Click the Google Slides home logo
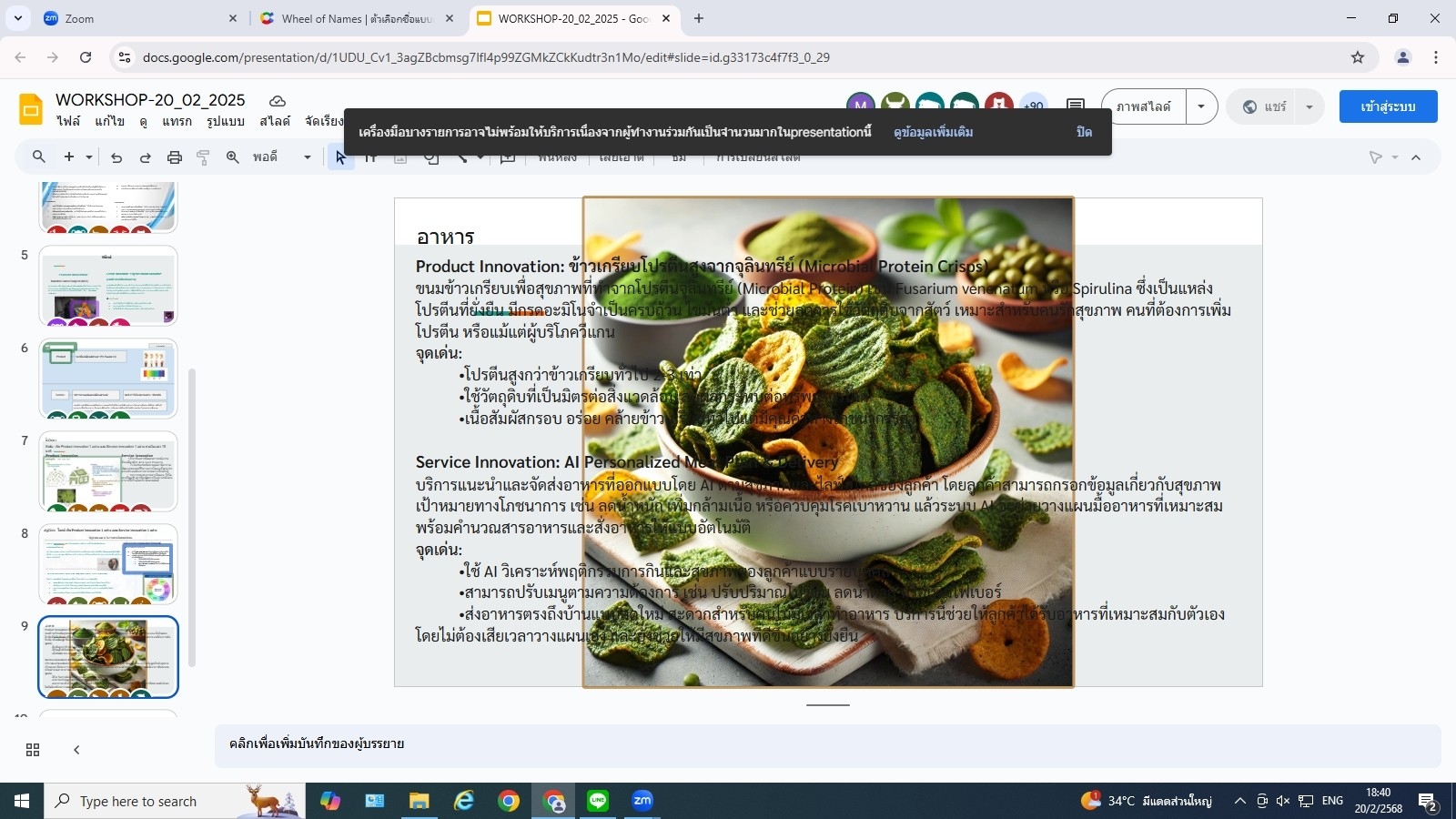Viewport: 1456px width, 819px height. (x=31, y=109)
